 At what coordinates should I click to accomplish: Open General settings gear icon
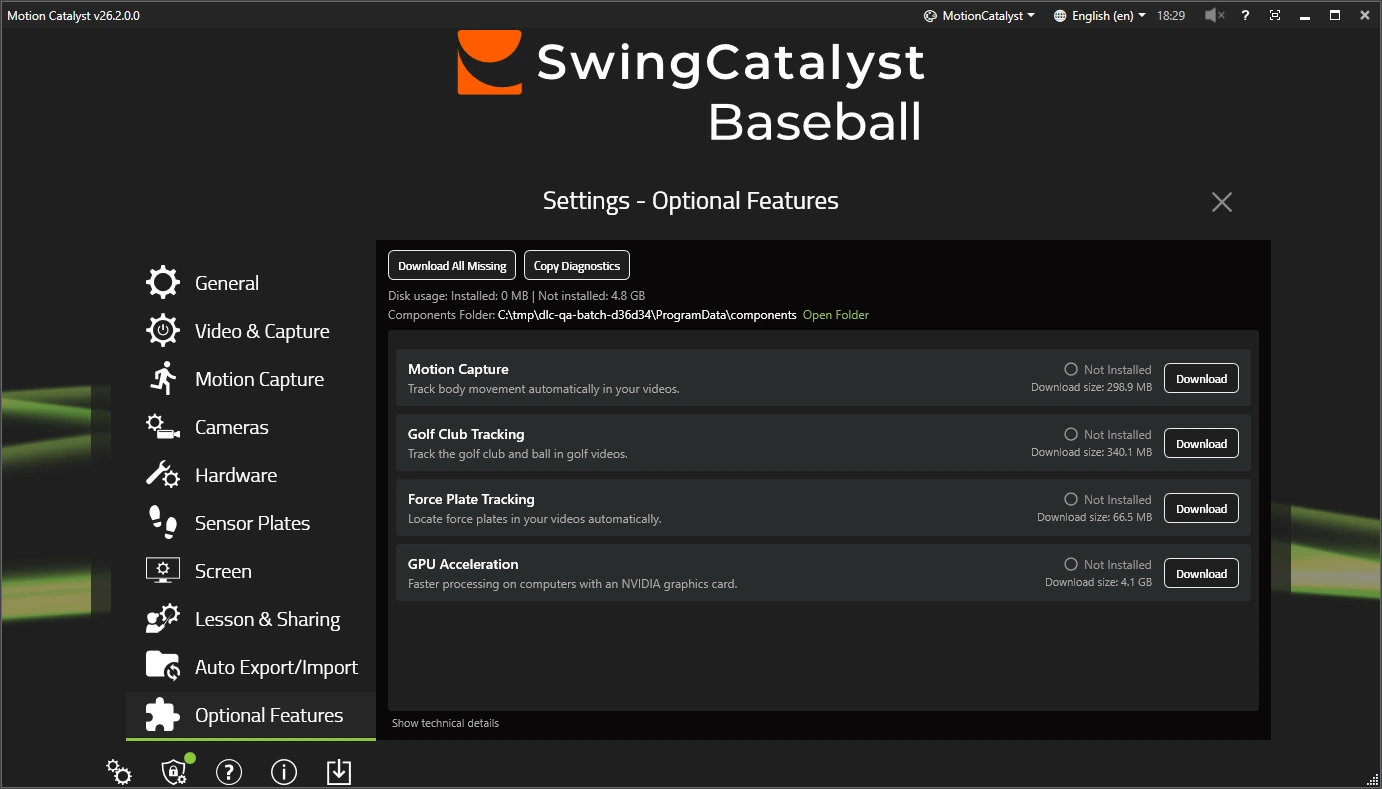pos(163,283)
